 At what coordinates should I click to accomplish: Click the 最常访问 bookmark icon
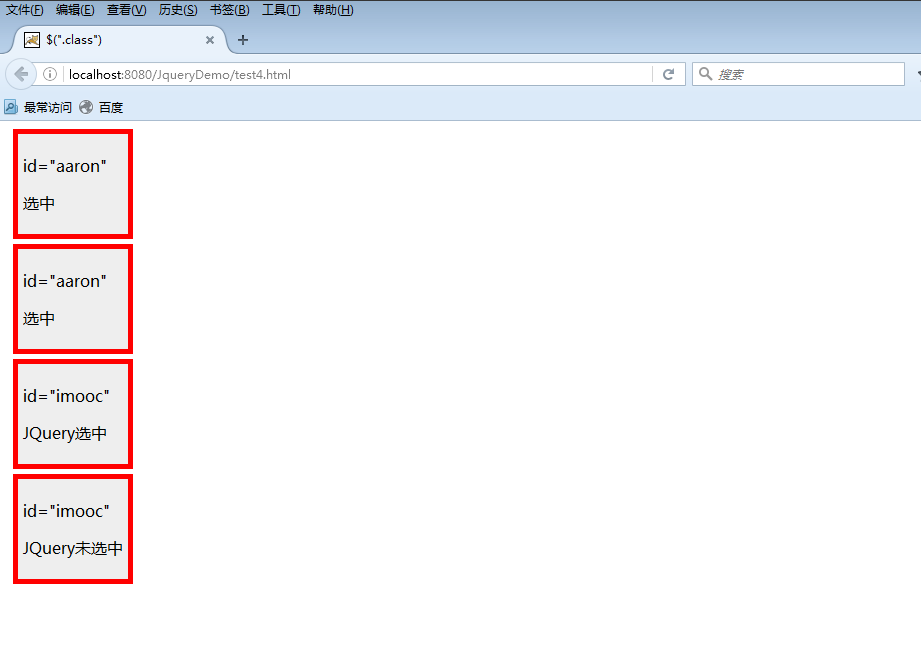tap(11, 107)
